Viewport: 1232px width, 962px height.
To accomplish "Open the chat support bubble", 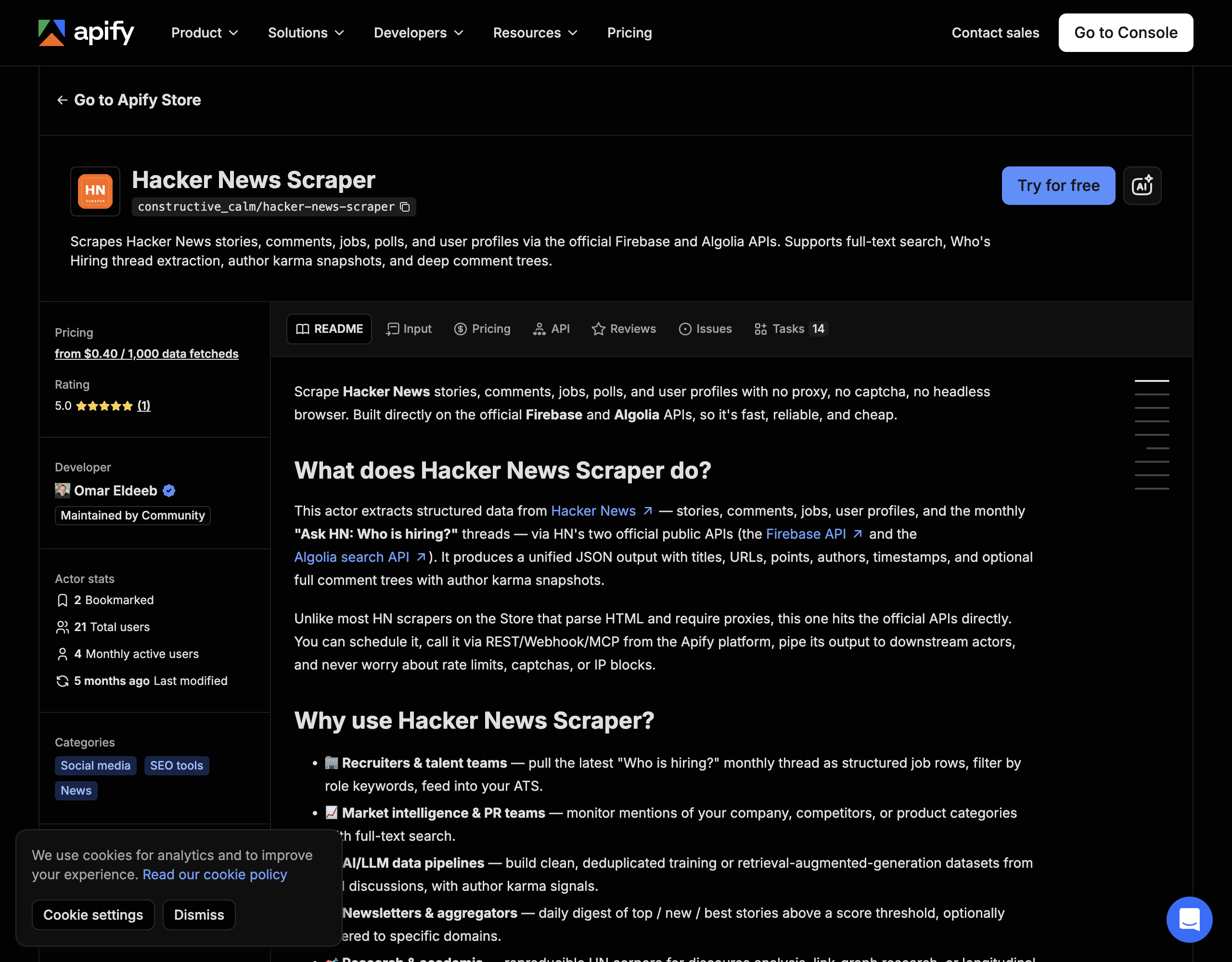I will point(1189,919).
